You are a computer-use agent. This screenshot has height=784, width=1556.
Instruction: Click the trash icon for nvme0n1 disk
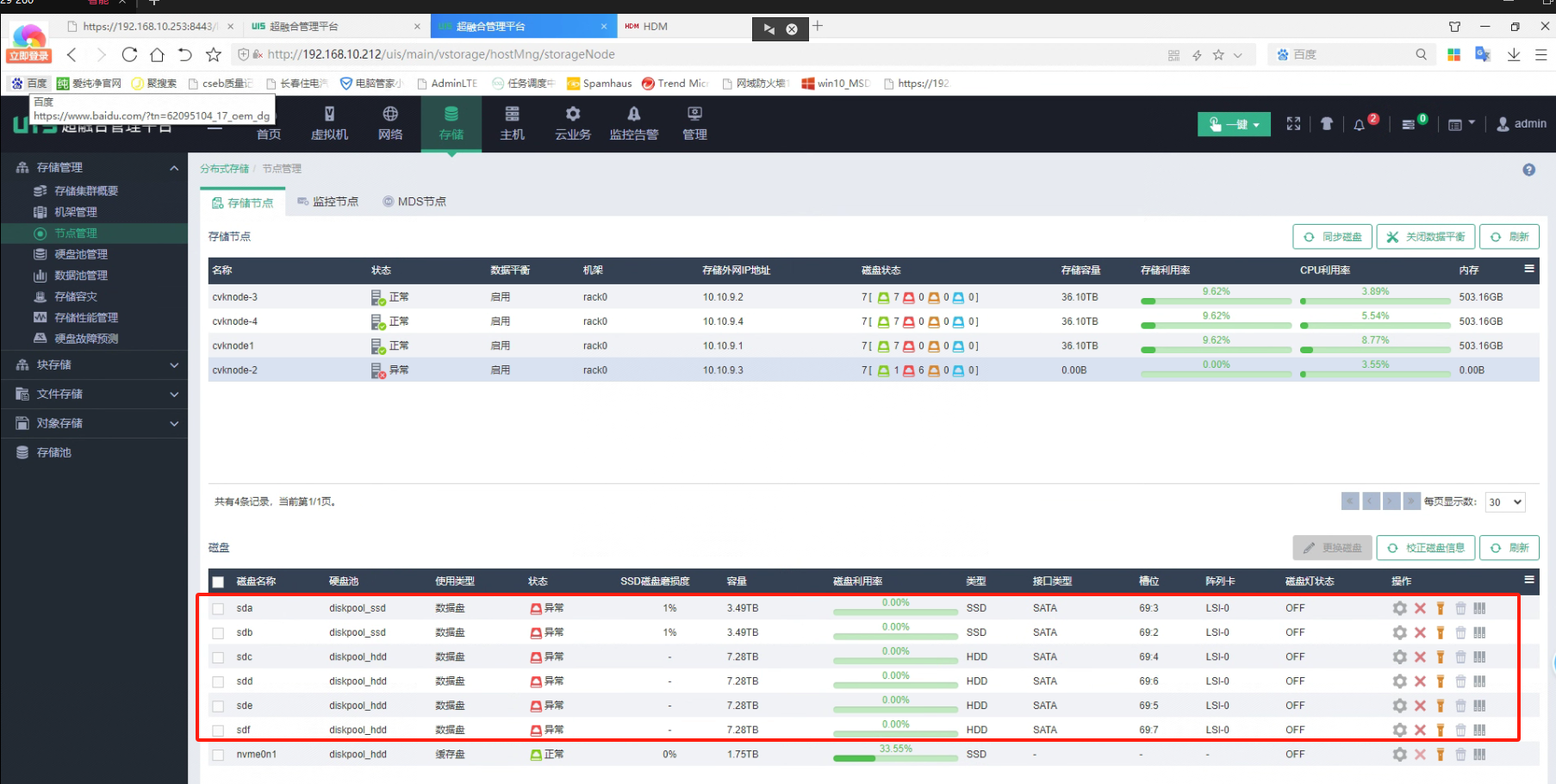click(x=1460, y=755)
